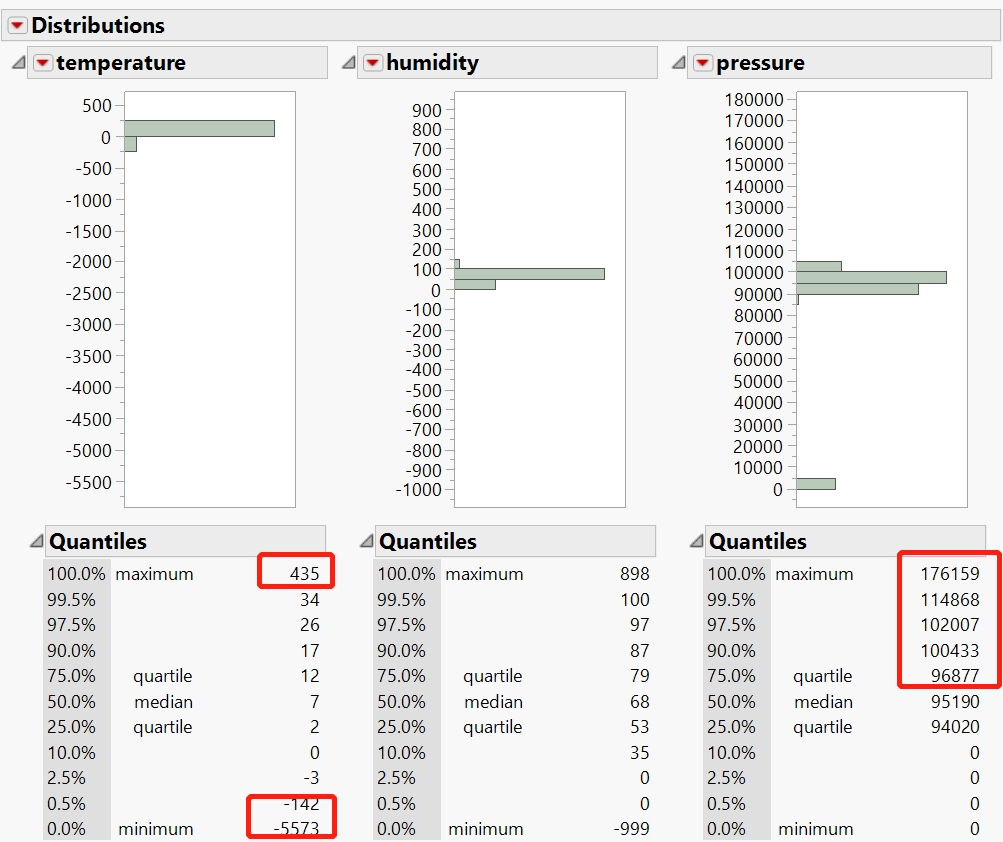
Task: Click pressure 75% quartile value 96877
Action: [955, 676]
